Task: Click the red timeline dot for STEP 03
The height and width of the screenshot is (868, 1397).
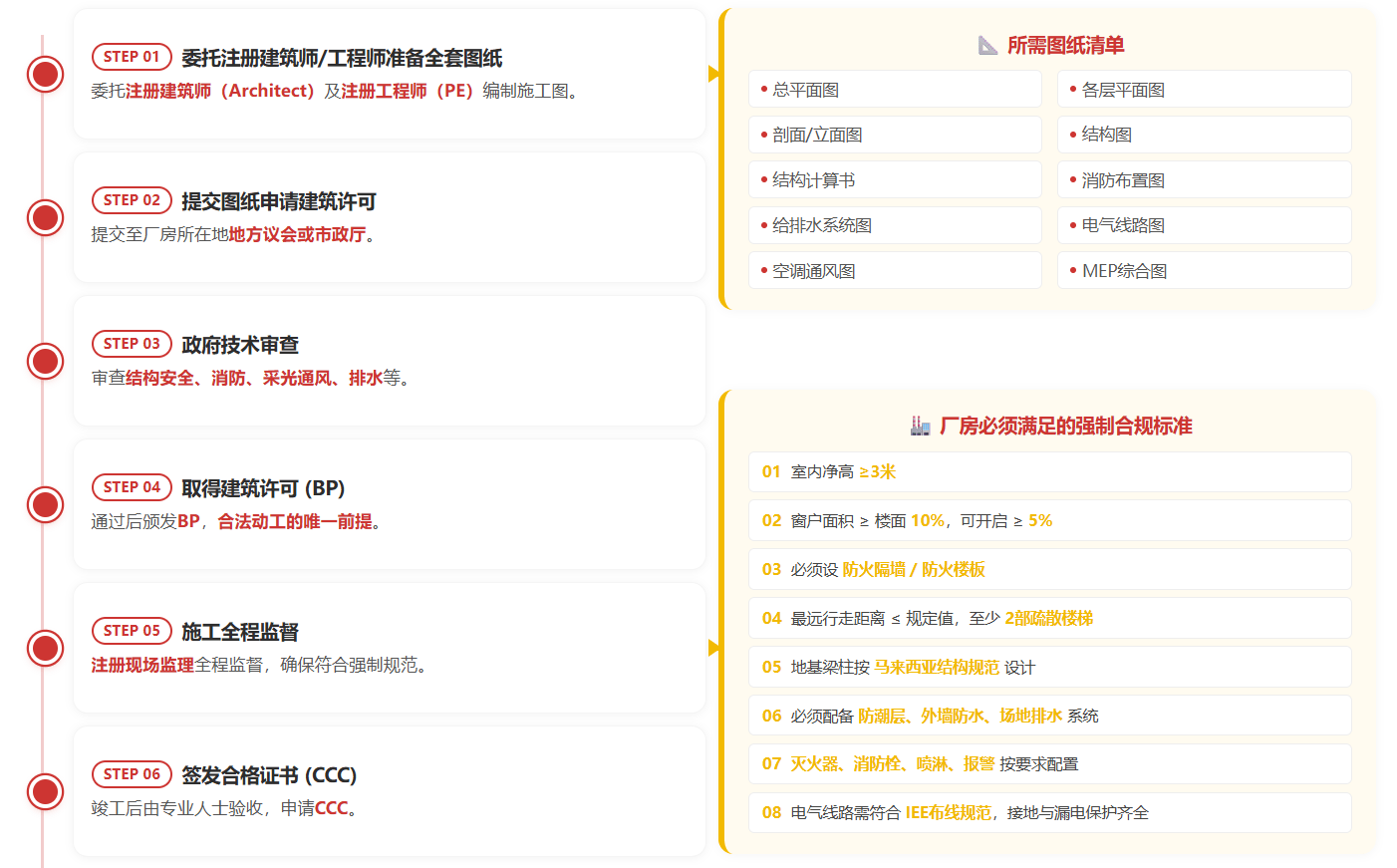Action: coord(45,361)
